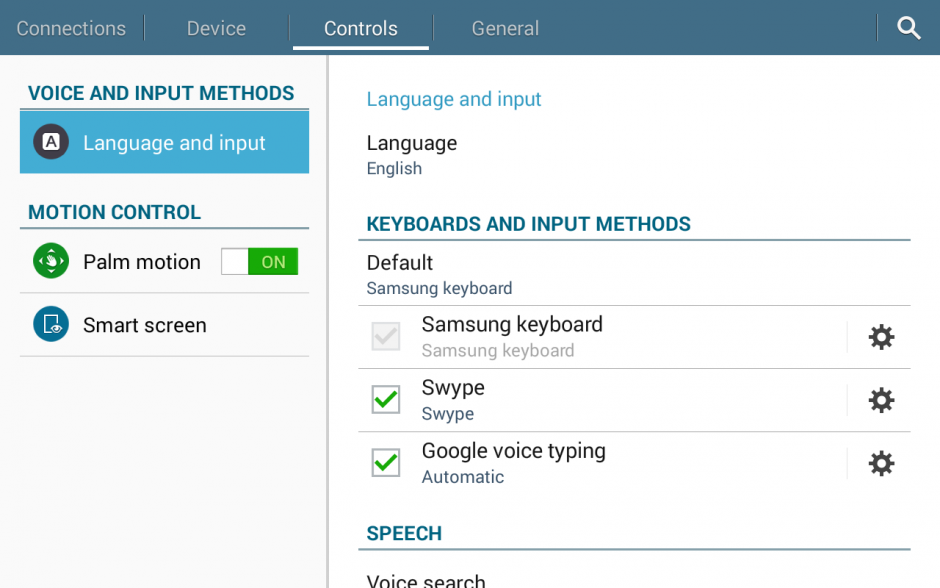Open Samsung keyboard settings gear
The image size is (940, 588).
(881, 337)
